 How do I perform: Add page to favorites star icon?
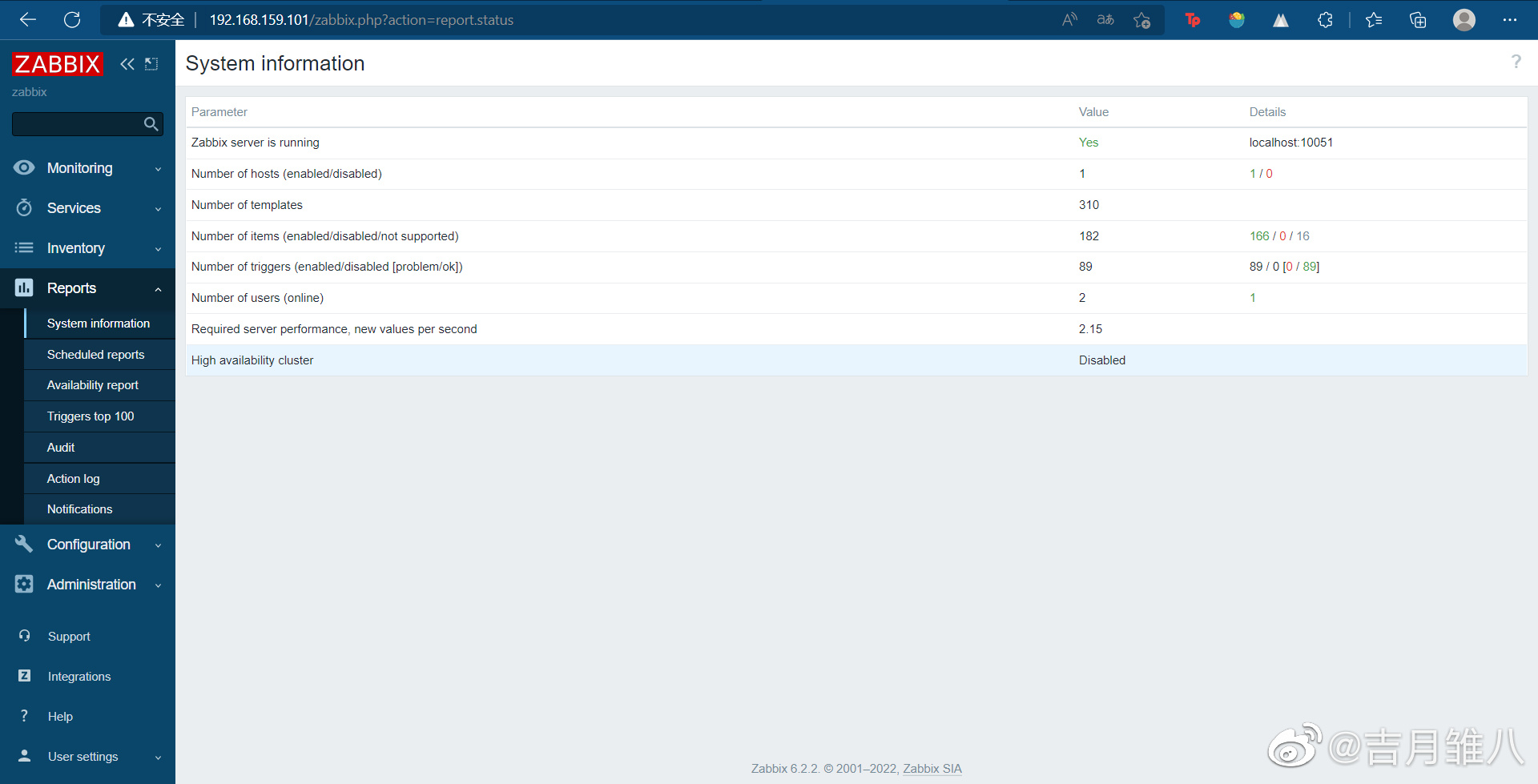click(x=1142, y=20)
